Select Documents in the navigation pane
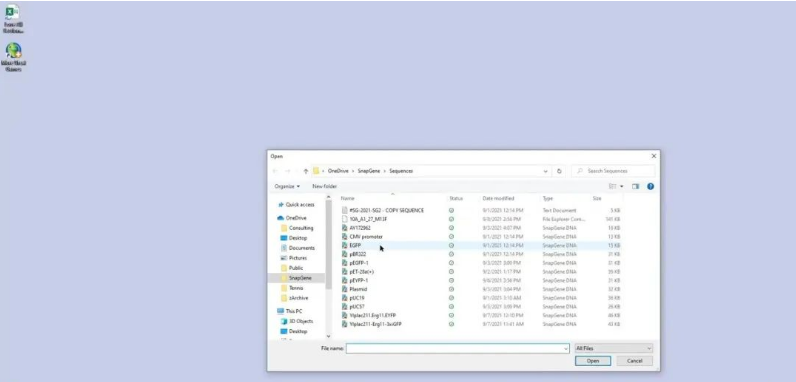The height and width of the screenshot is (382, 796). (x=302, y=248)
